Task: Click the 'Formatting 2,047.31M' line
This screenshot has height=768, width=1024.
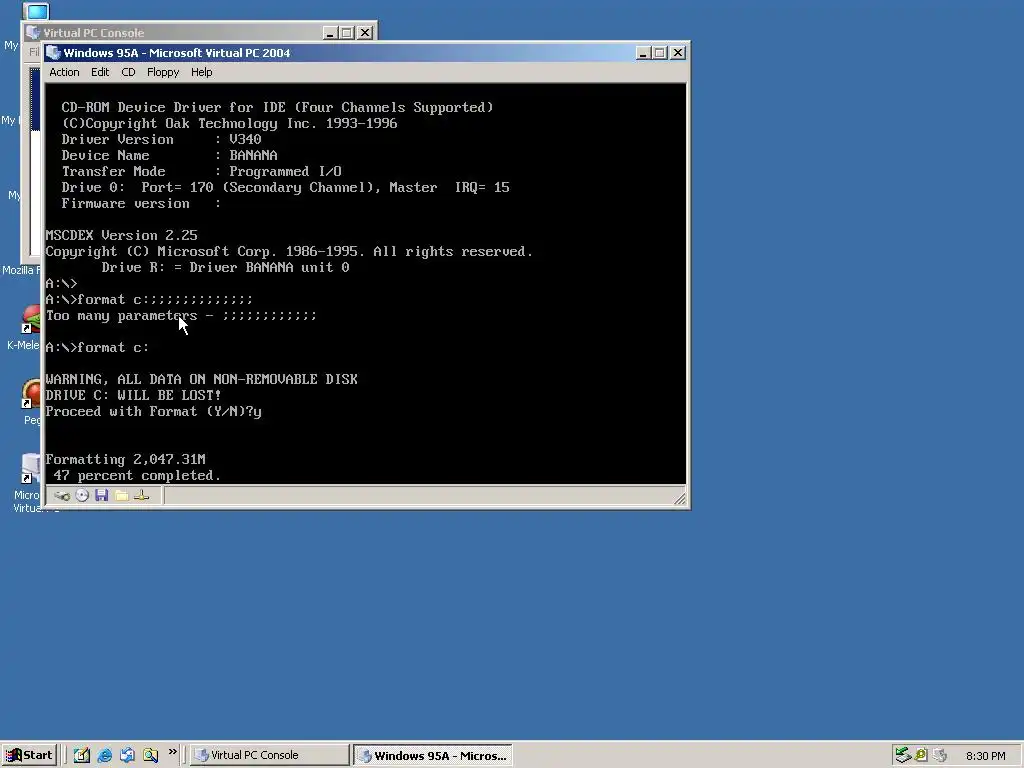Action: click(125, 459)
